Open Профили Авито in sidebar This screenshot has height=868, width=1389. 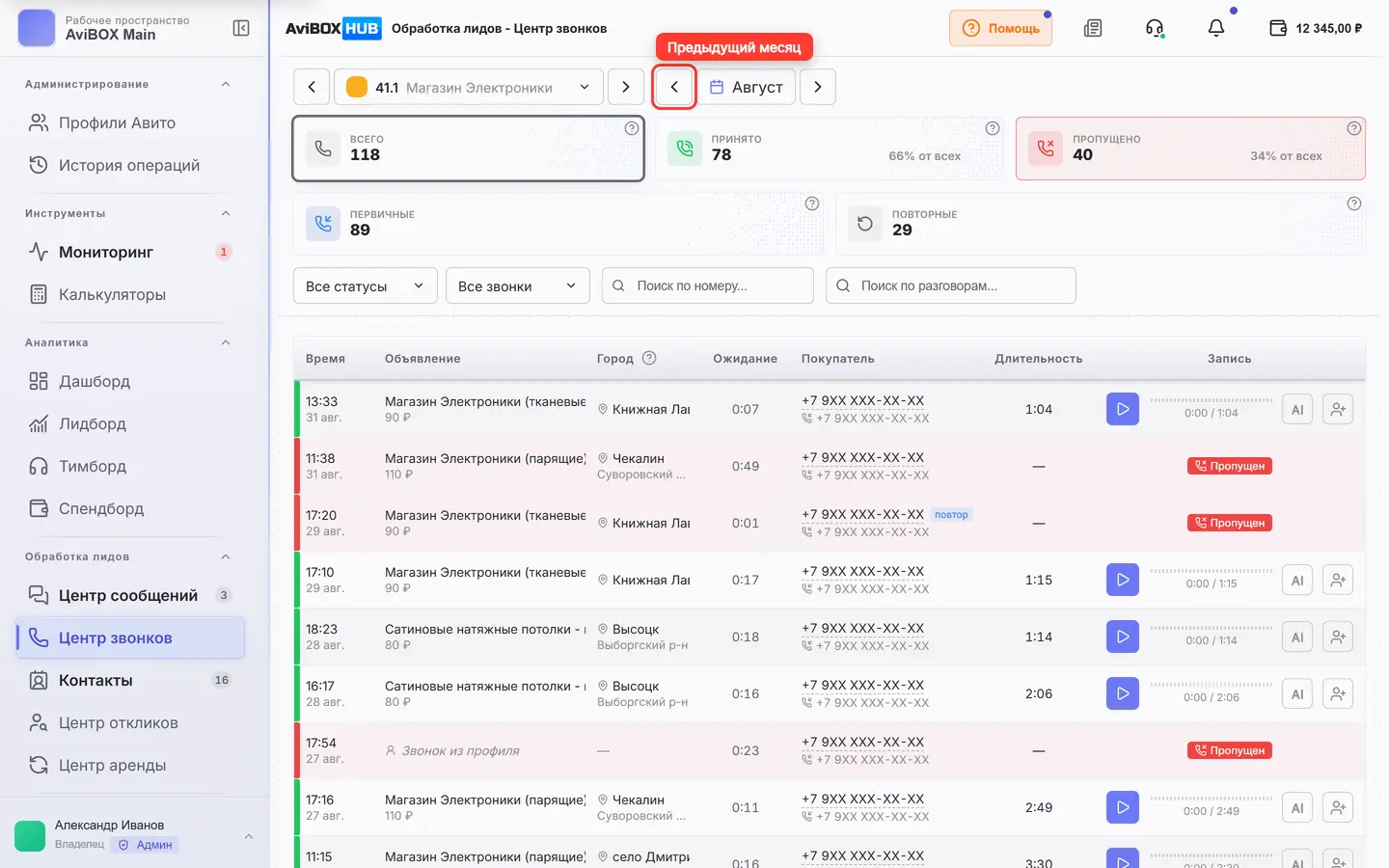tap(129, 122)
